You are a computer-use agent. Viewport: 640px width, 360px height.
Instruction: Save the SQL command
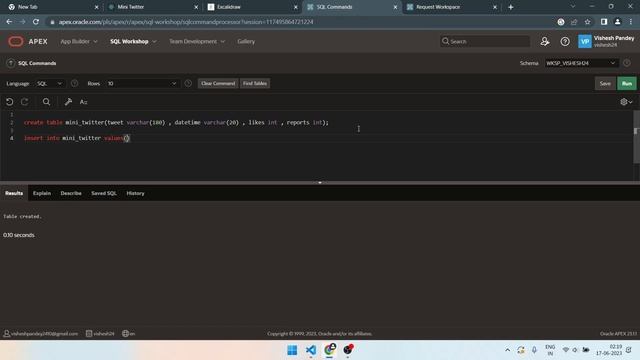(x=605, y=83)
